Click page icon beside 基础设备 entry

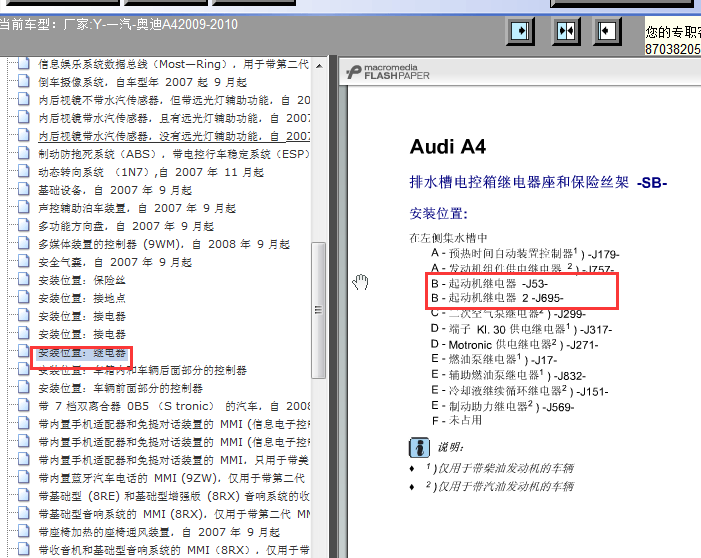pos(24,188)
